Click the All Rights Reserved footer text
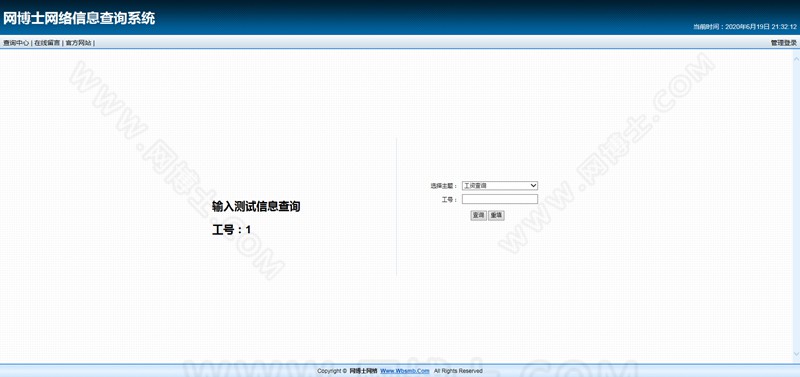Image resolution: width=800 pixels, height=377 pixels. (x=458, y=371)
